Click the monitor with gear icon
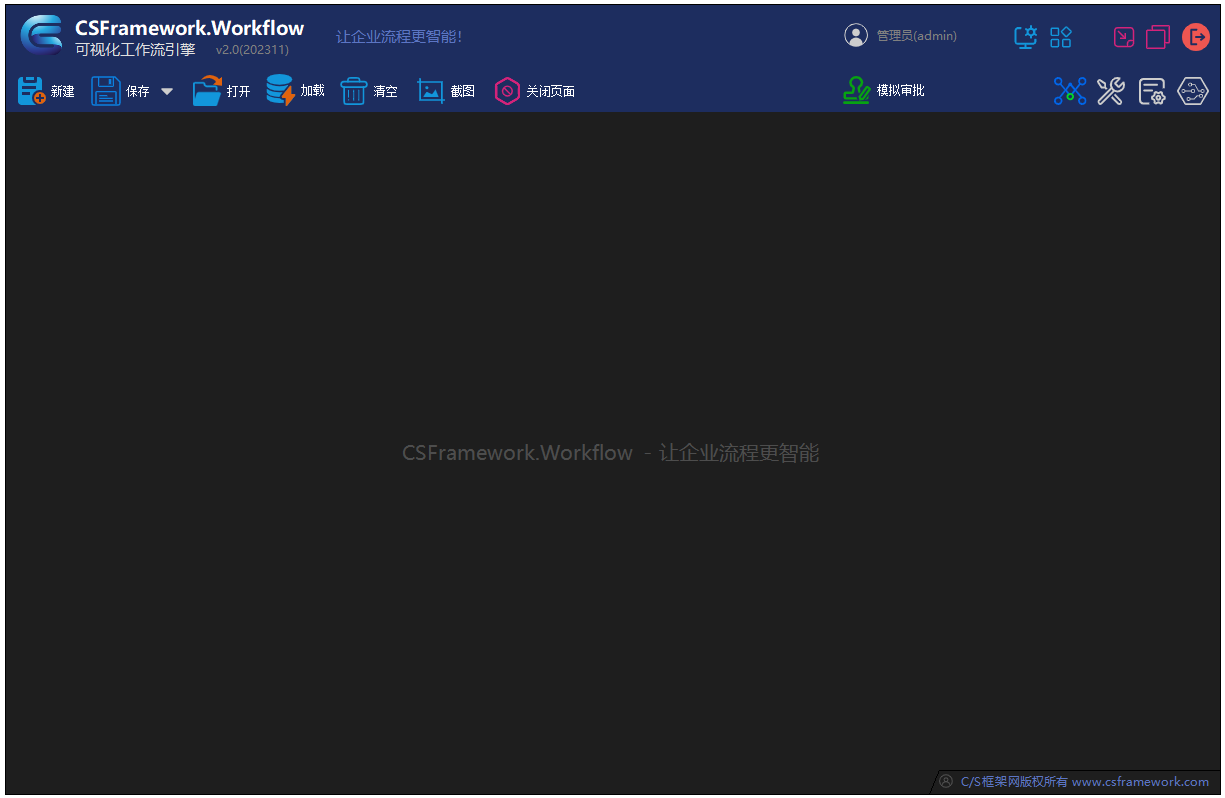The width and height of the screenshot is (1225, 798). click(1025, 36)
